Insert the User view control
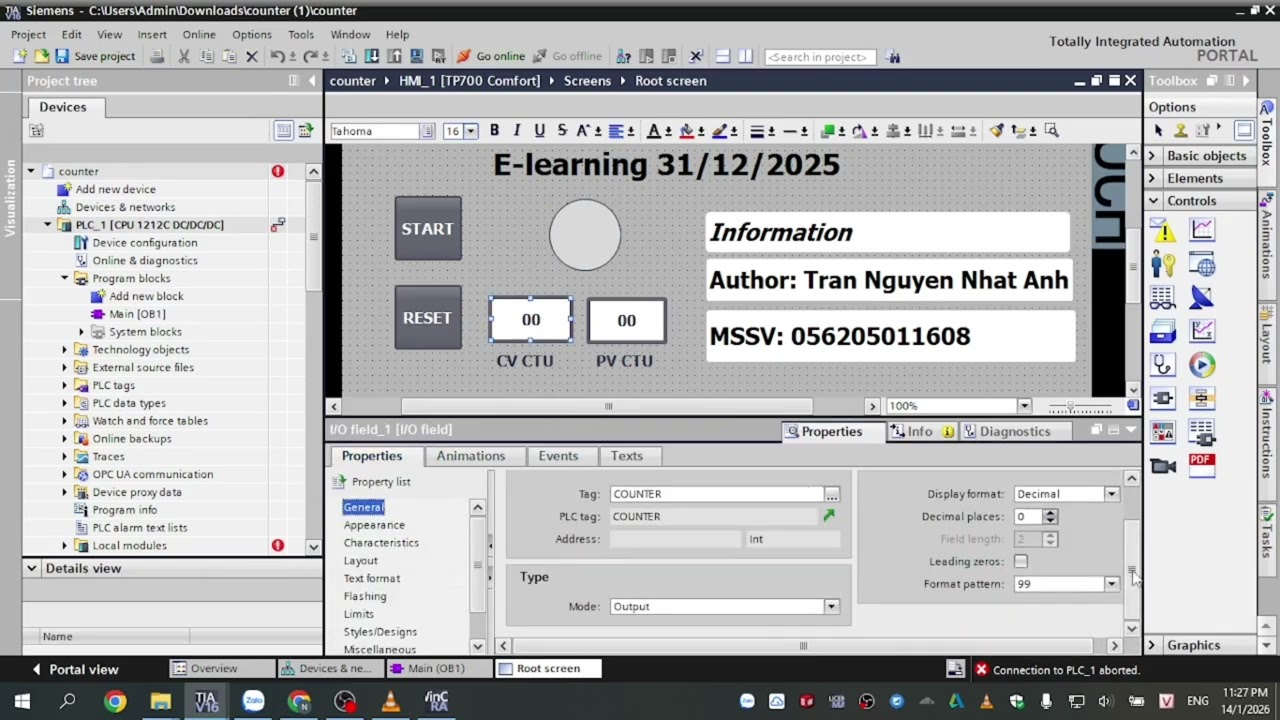Screen dimensions: 1280x720 click(1163, 265)
